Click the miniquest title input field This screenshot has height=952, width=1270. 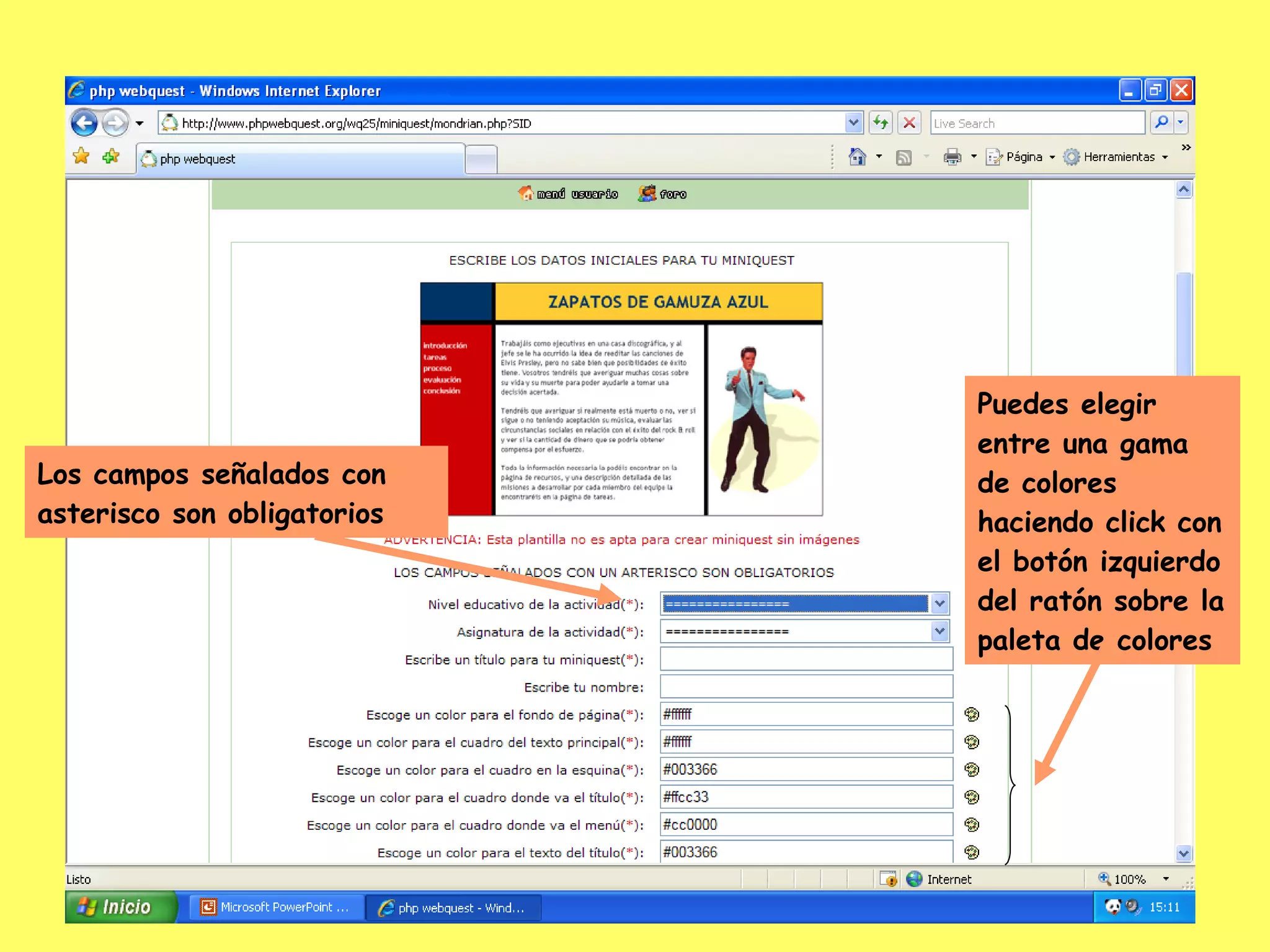pyautogui.click(x=806, y=659)
